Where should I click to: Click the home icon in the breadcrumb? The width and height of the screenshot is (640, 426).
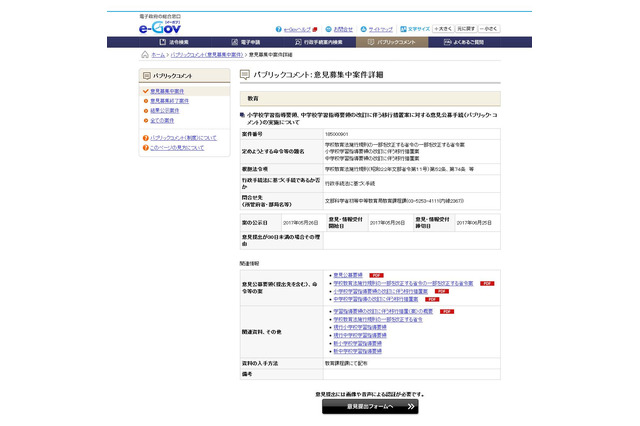[x=145, y=55]
